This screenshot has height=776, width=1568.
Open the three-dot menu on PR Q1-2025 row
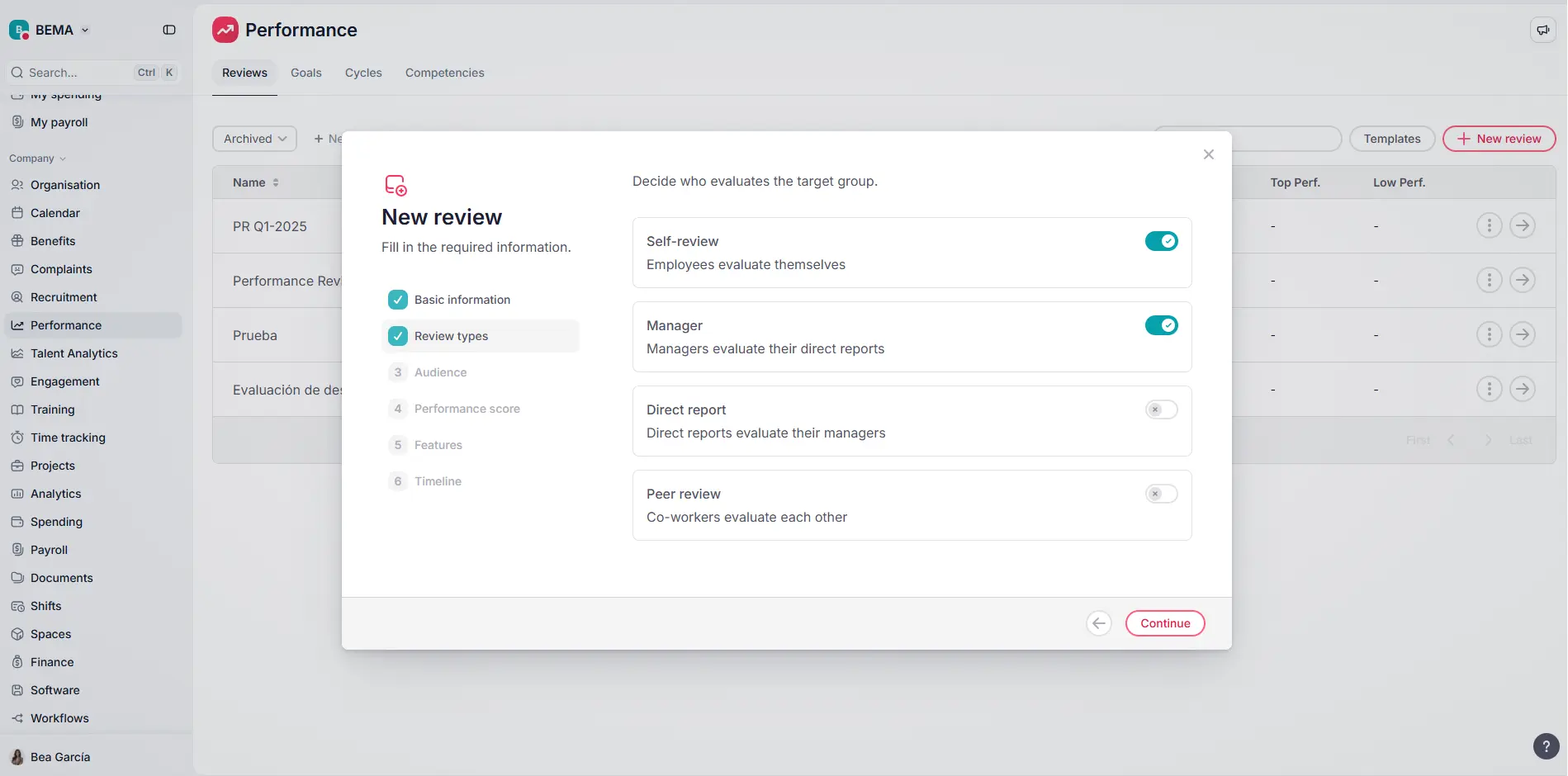pos(1489,225)
